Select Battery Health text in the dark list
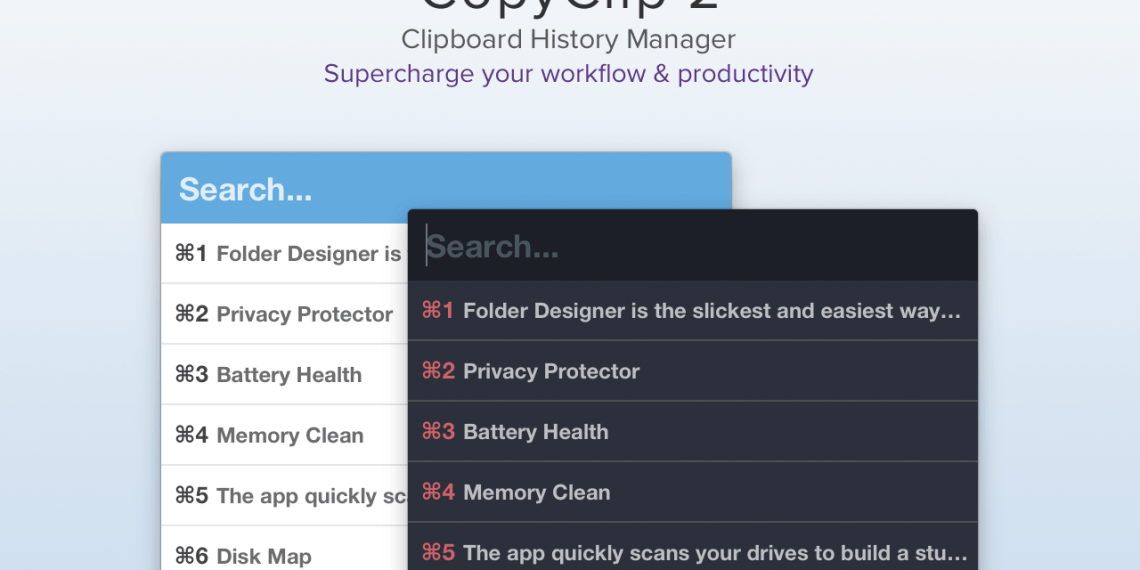1140x570 pixels. tap(535, 432)
